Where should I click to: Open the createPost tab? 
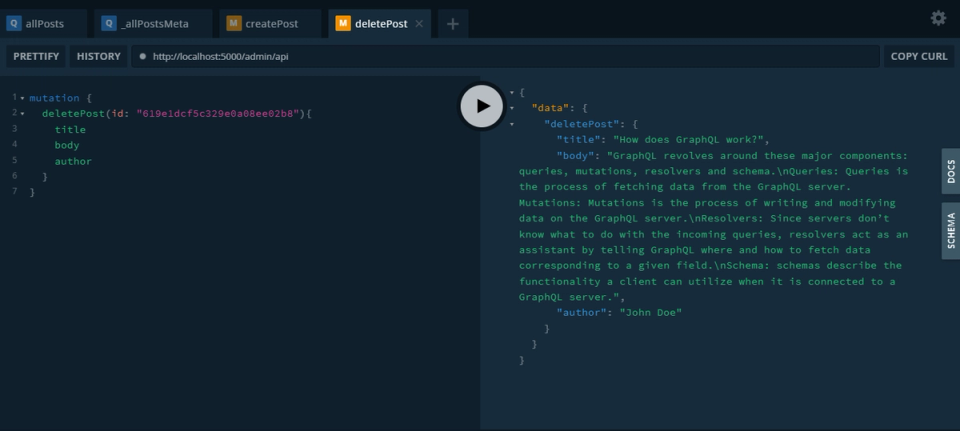(x=270, y=24)
